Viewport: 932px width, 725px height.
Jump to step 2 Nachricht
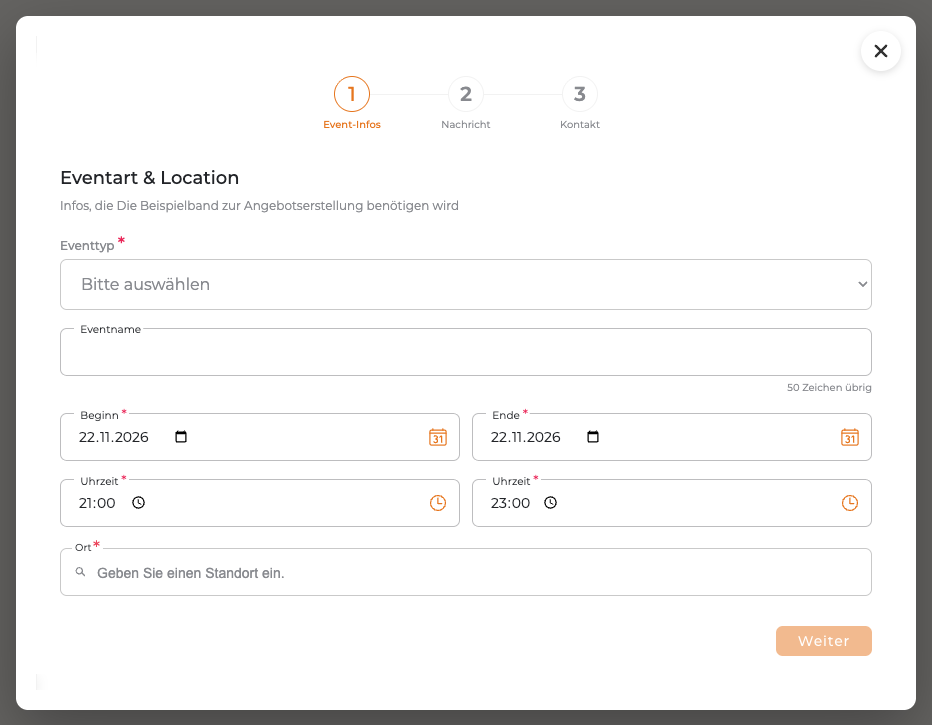[x=466, y=94]
